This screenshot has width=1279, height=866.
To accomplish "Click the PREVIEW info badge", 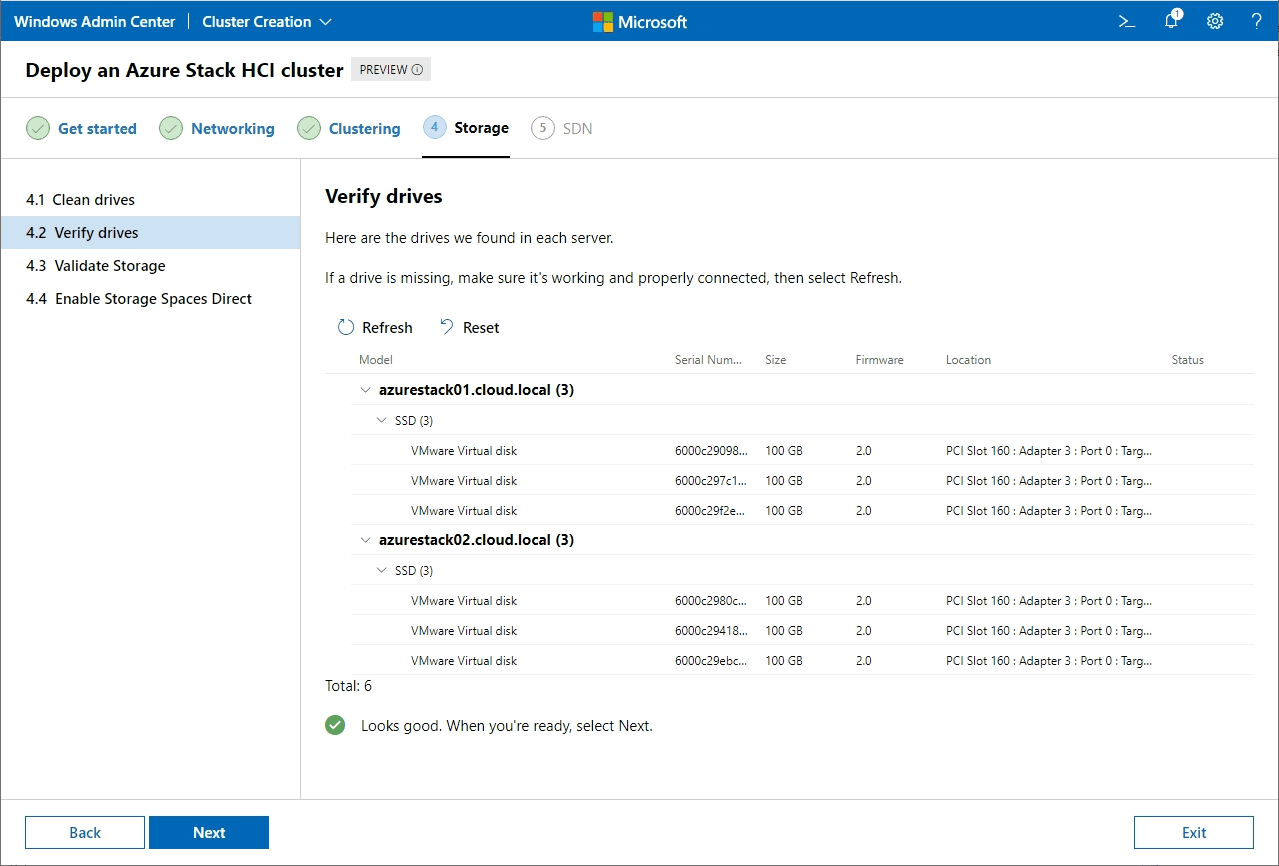I will pyautogui.click(x=390, y=70).
